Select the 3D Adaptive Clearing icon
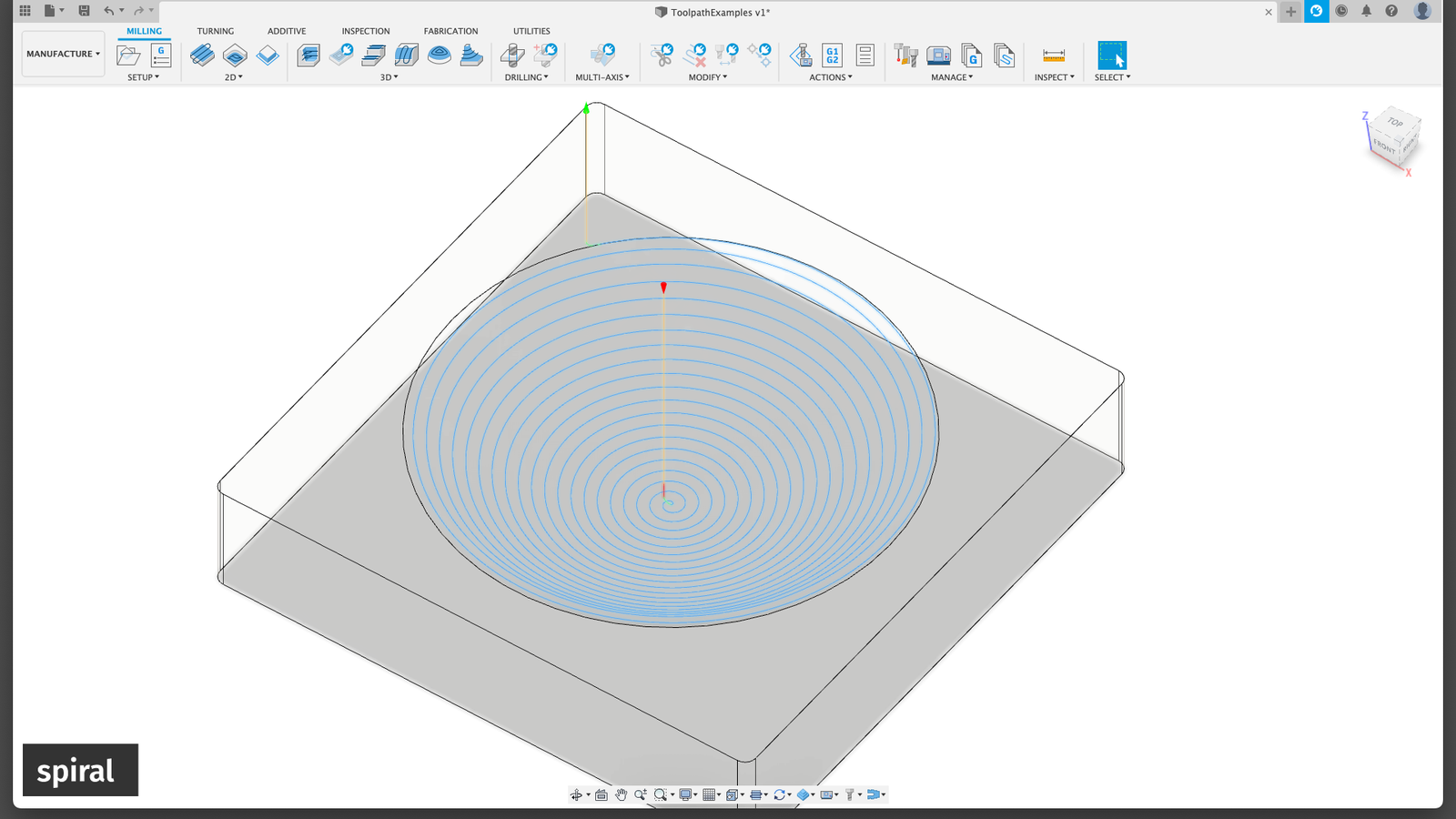This screenshot has height=819, width=1456. [x=308, y=56]
